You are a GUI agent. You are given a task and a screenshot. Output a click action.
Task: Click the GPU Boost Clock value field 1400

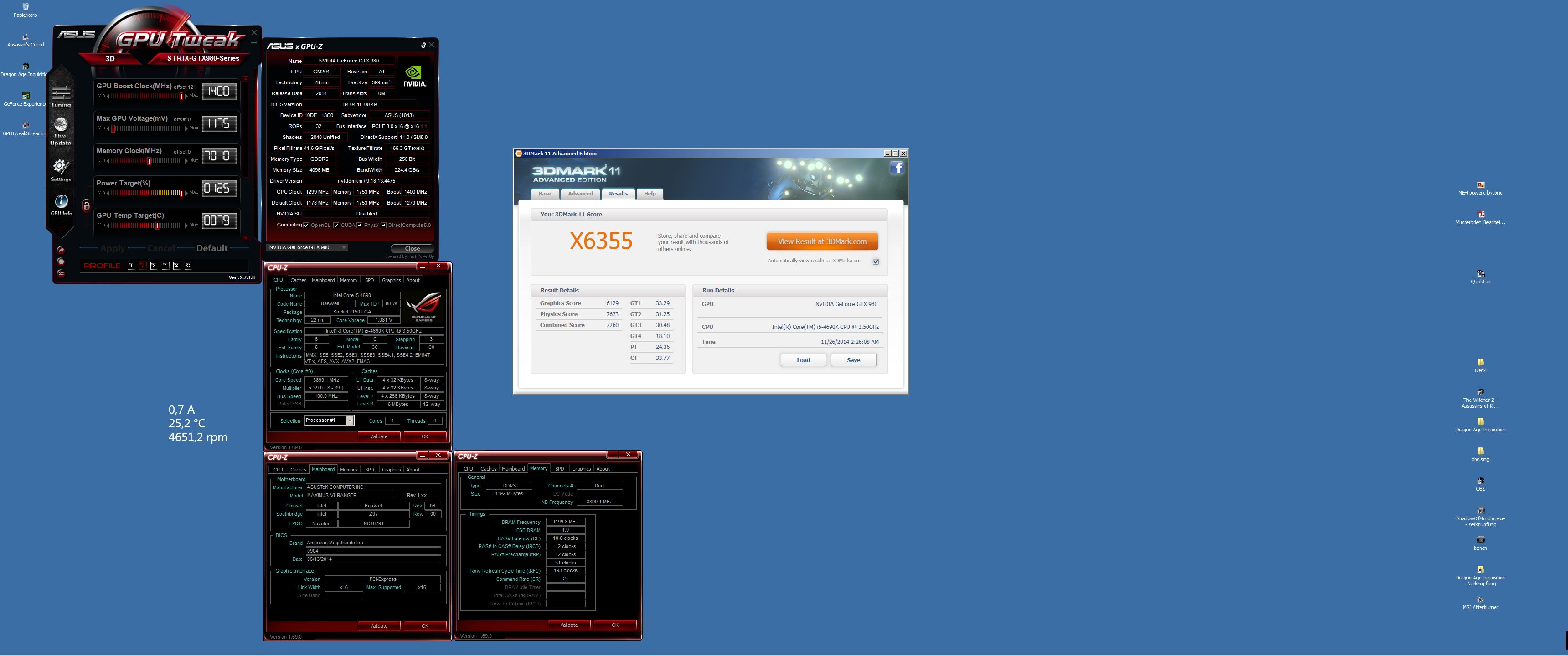[x=219, y=91]
